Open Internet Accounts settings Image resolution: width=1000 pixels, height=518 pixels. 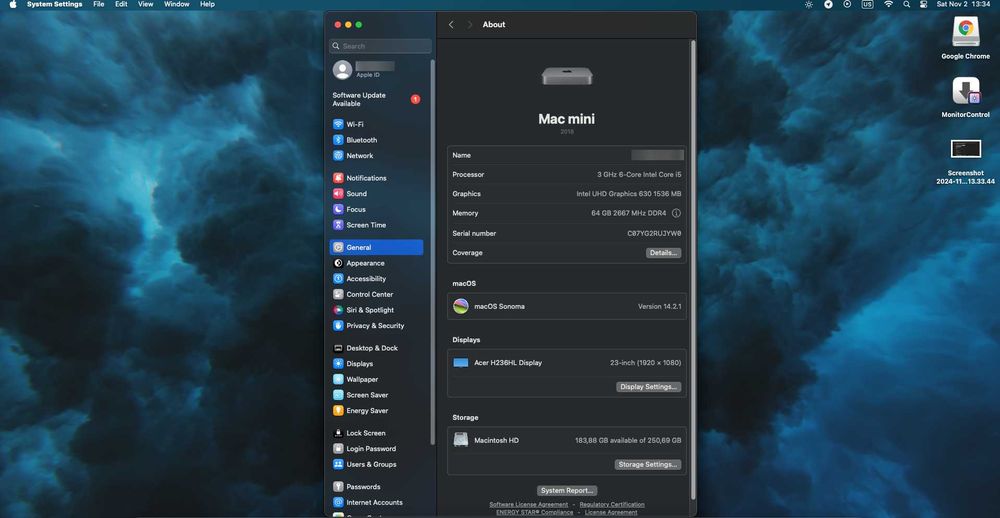point(376,502)
